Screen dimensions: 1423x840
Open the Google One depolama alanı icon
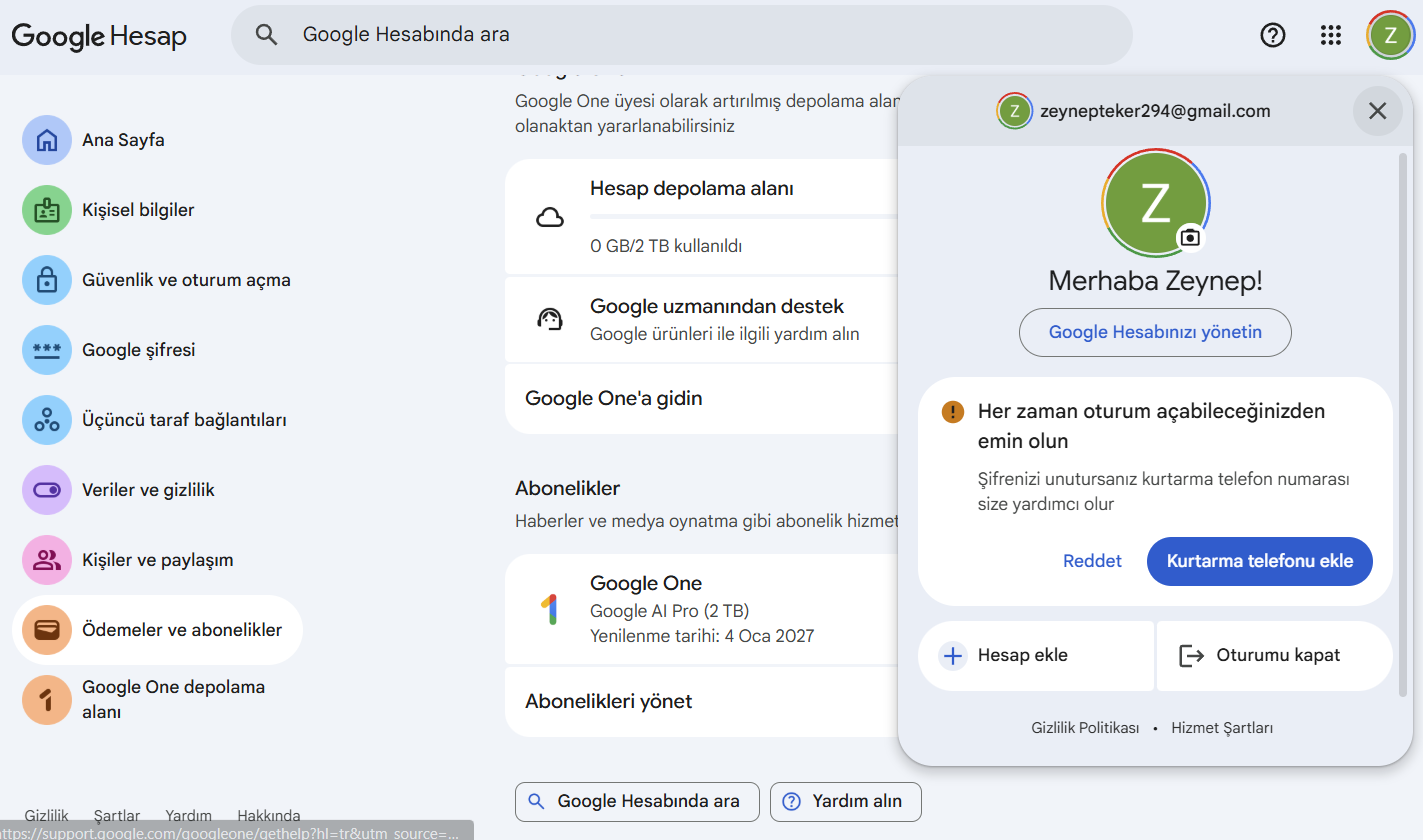coord(47,700)
